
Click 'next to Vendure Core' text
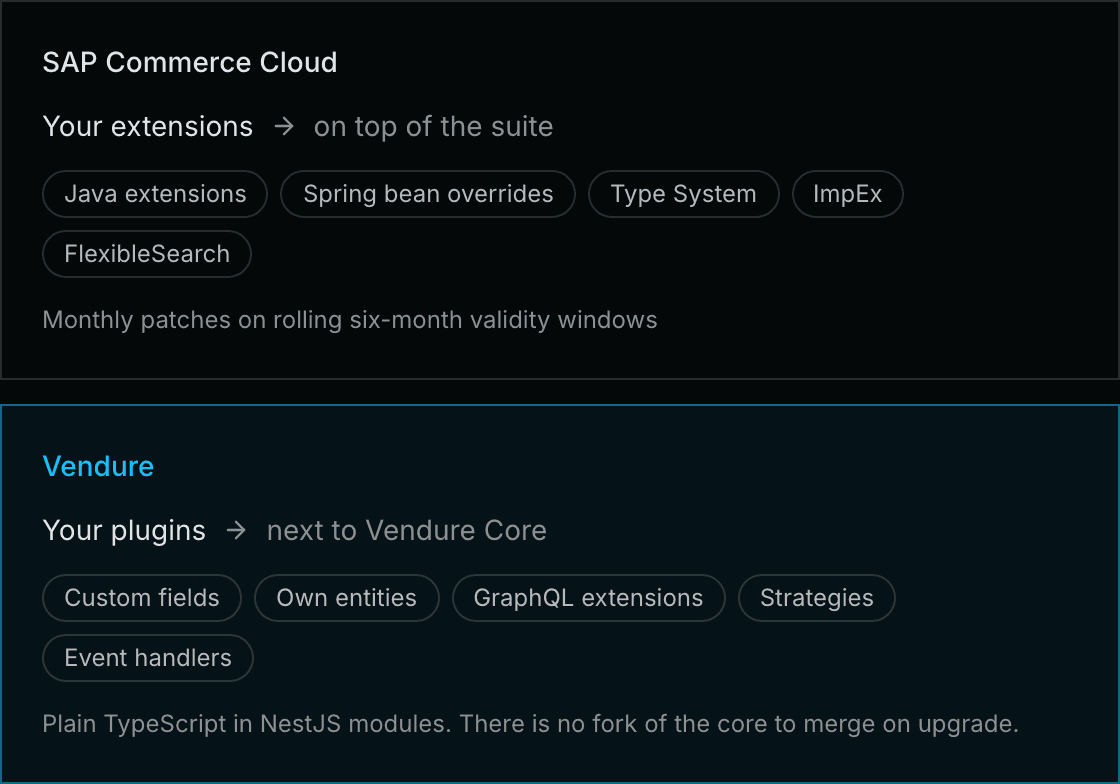tap(407, 531)
